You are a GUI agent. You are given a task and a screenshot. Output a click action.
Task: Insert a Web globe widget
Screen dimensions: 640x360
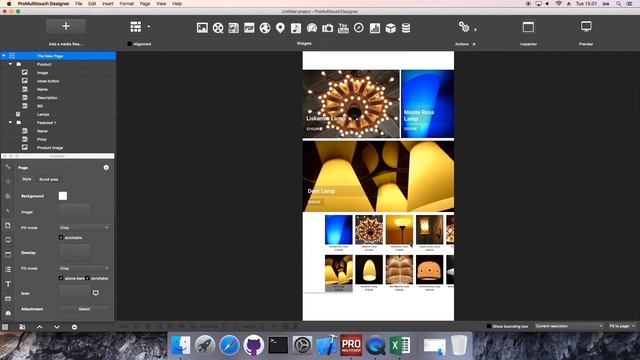pyautogui.click(x=265, y=28)
